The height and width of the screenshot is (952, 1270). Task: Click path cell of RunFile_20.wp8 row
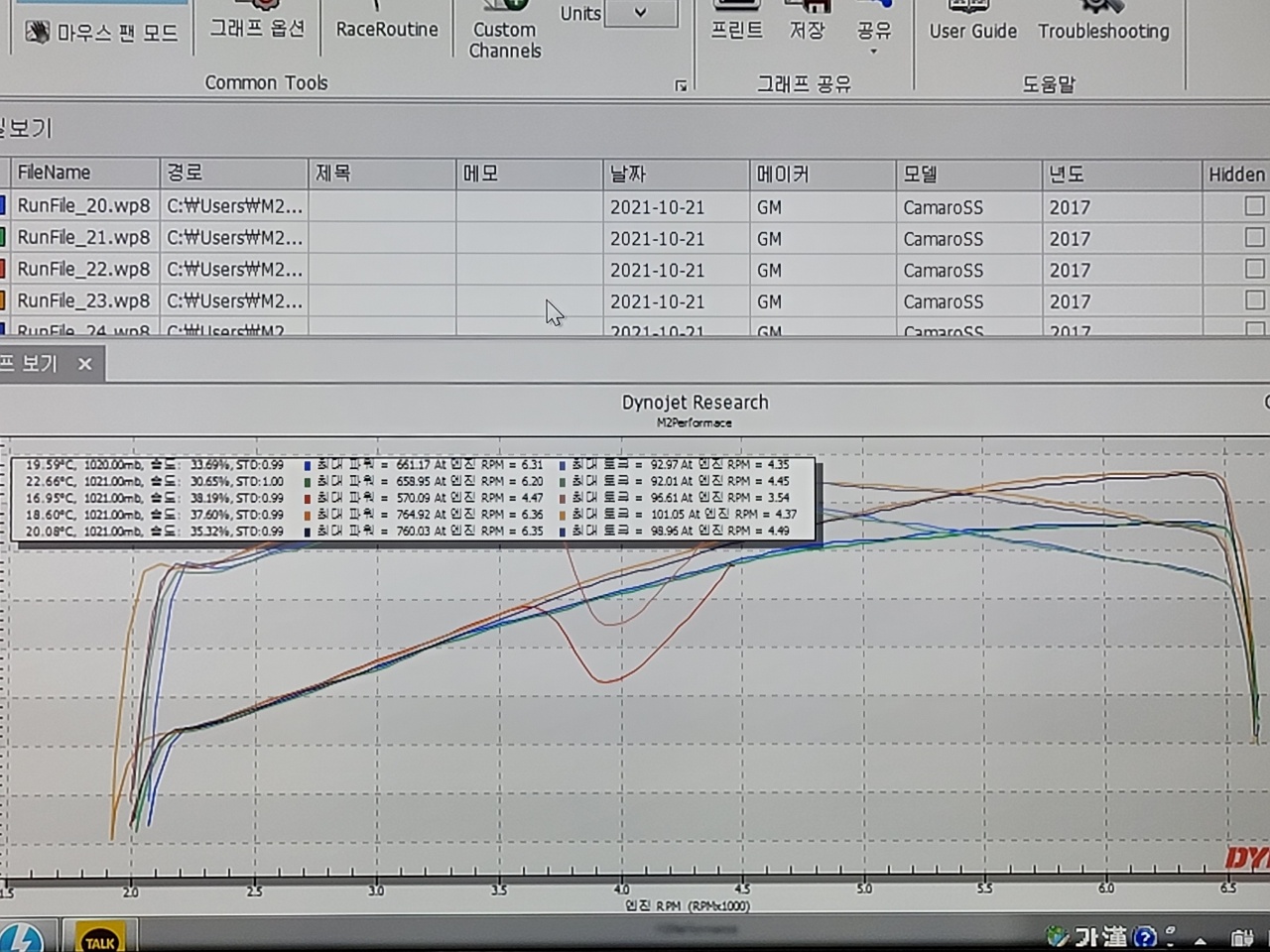tap(234, 206)
